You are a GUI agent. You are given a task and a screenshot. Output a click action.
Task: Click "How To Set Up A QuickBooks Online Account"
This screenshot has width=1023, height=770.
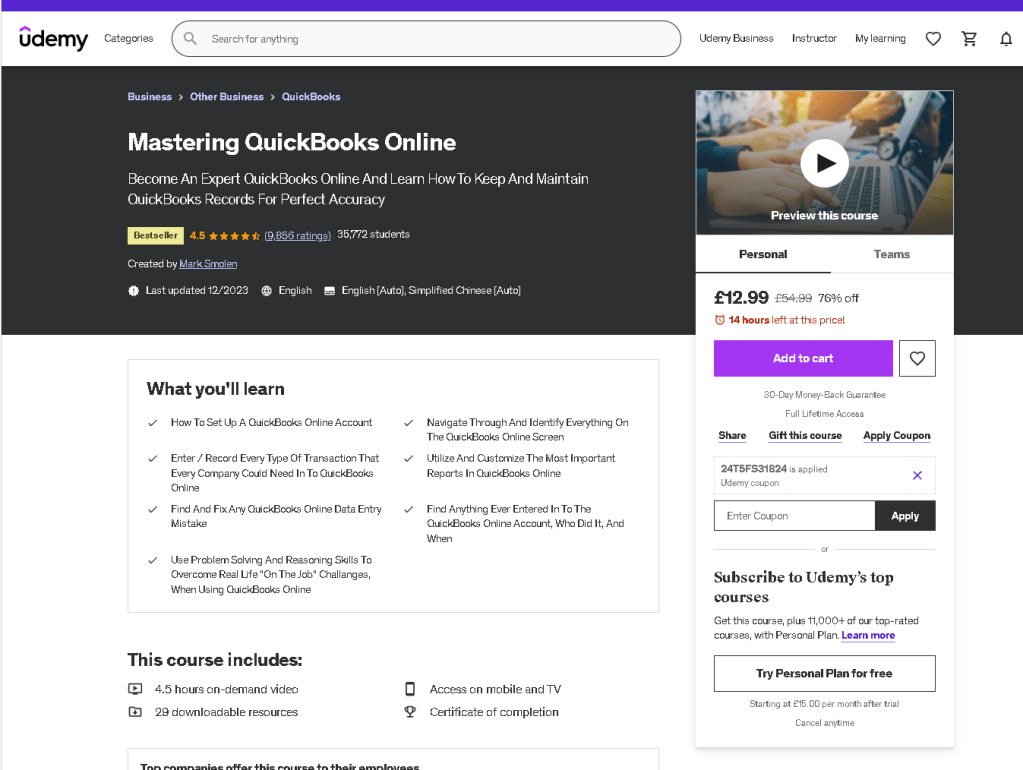[271, 422]
